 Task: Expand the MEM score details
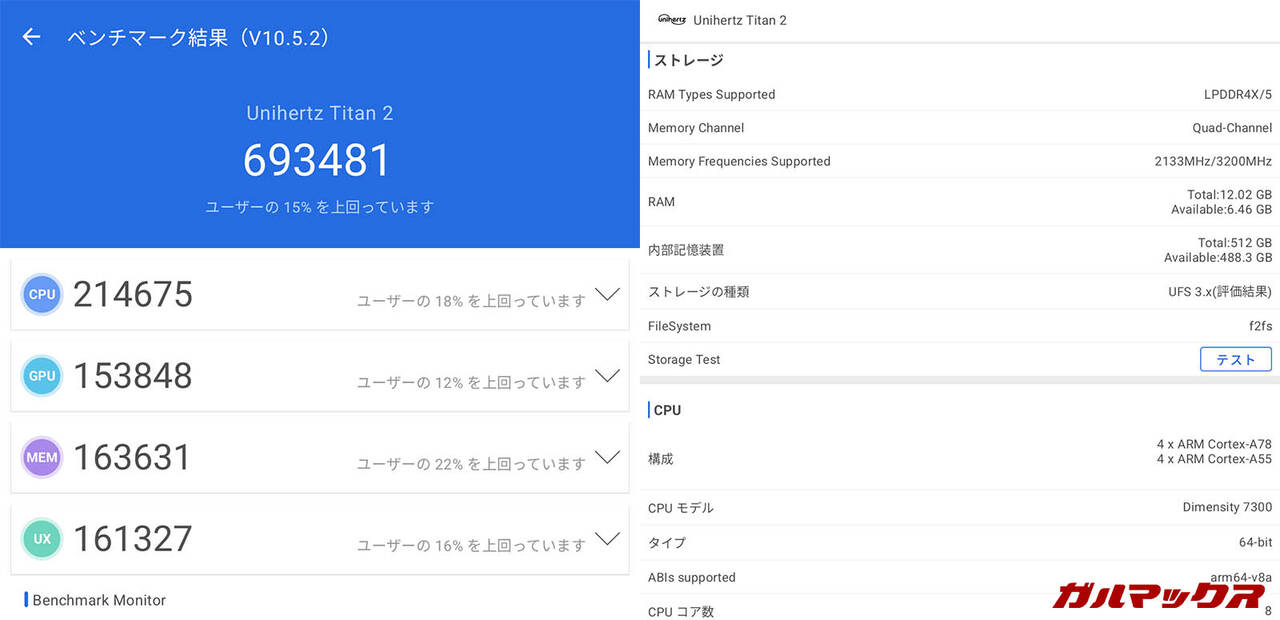tap(607, 457)
